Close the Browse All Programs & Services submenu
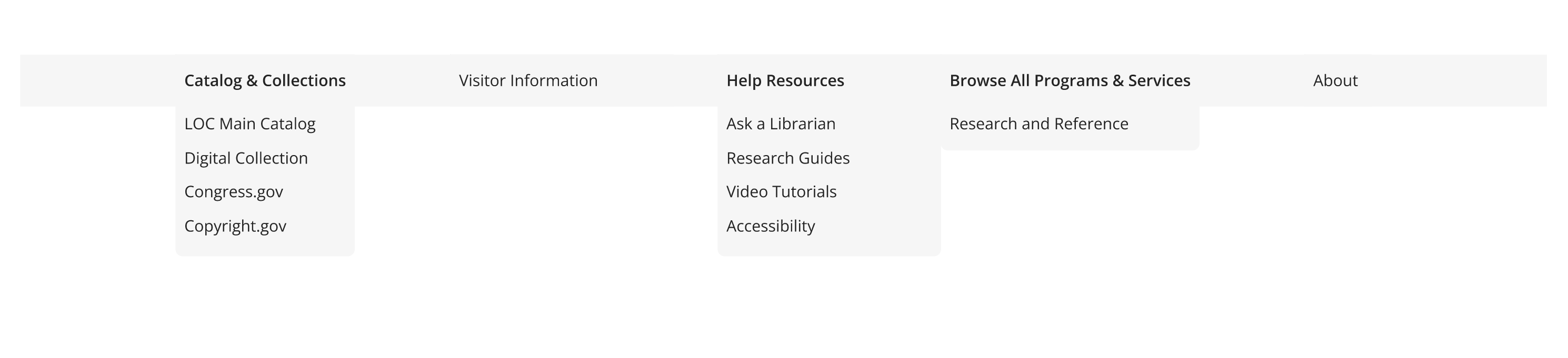The image size is (1568, 358). [x=1070, y=81]
